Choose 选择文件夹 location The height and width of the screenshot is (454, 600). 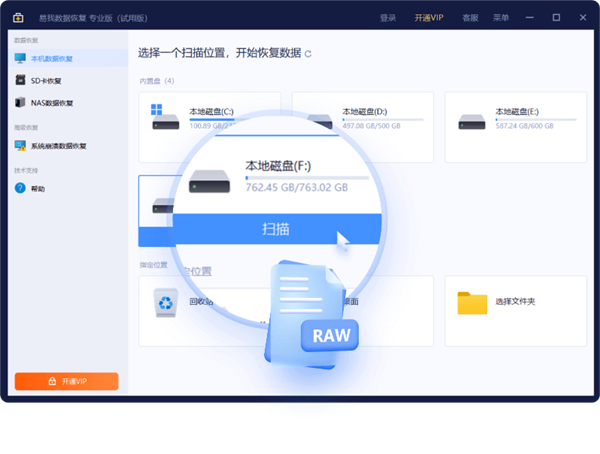[x=515, y=311]
